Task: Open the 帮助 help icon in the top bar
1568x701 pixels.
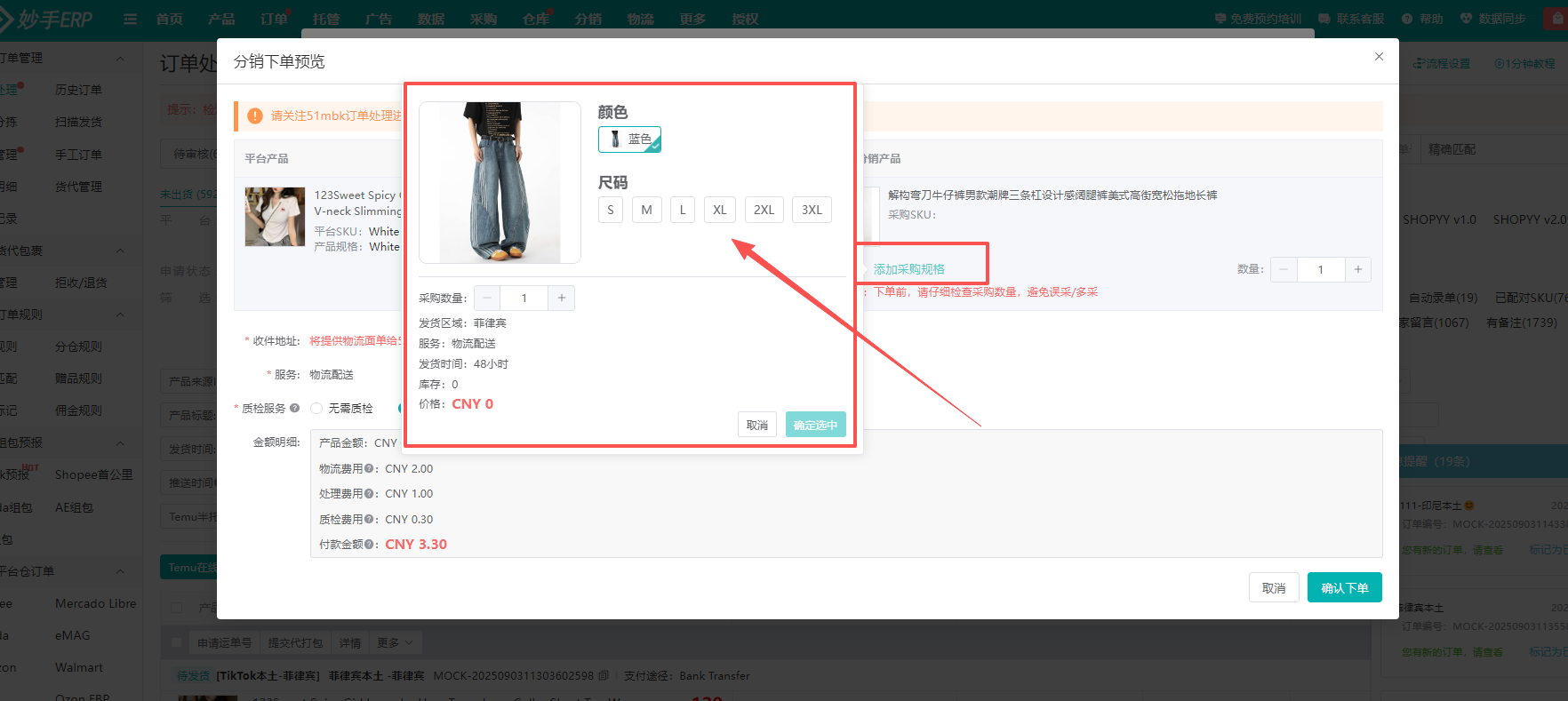Action: point(1407,19)
